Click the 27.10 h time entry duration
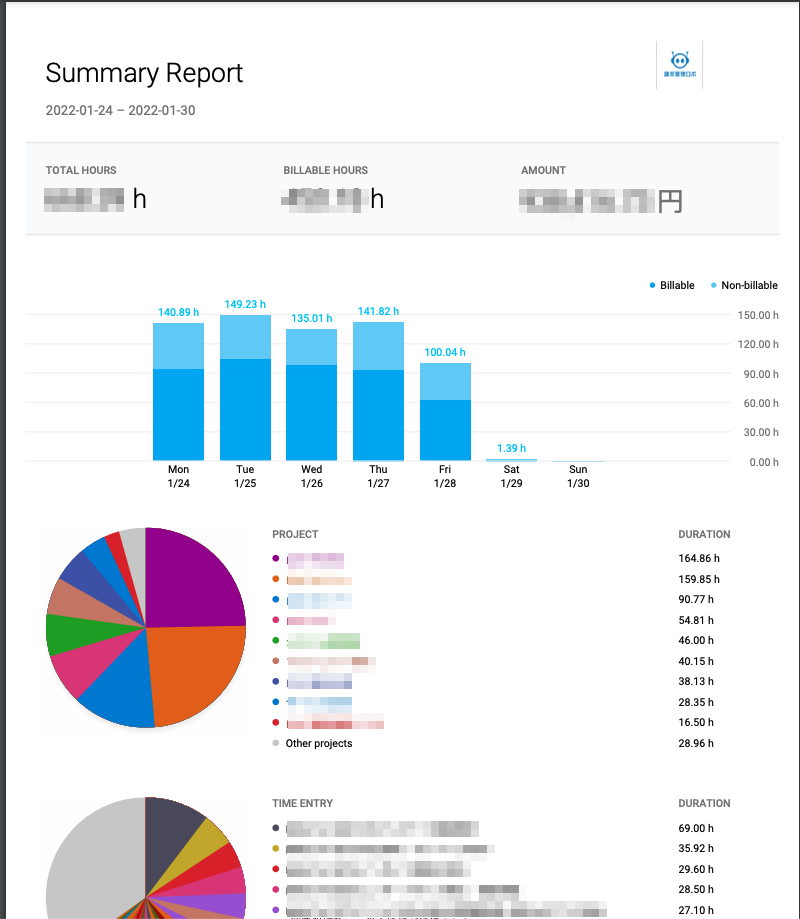This screenshot has width=800, height=919. point(696,910)
